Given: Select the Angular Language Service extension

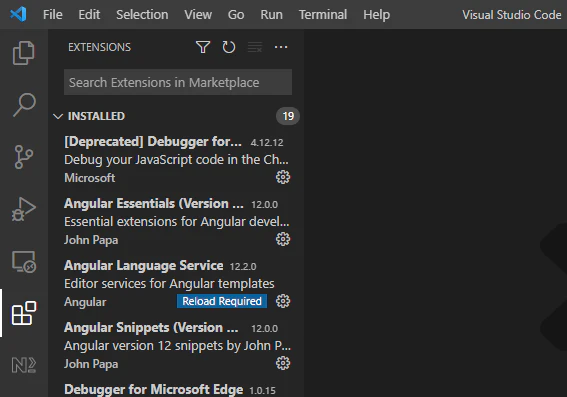Looking at the screenshot, I should tap(176, 283).
